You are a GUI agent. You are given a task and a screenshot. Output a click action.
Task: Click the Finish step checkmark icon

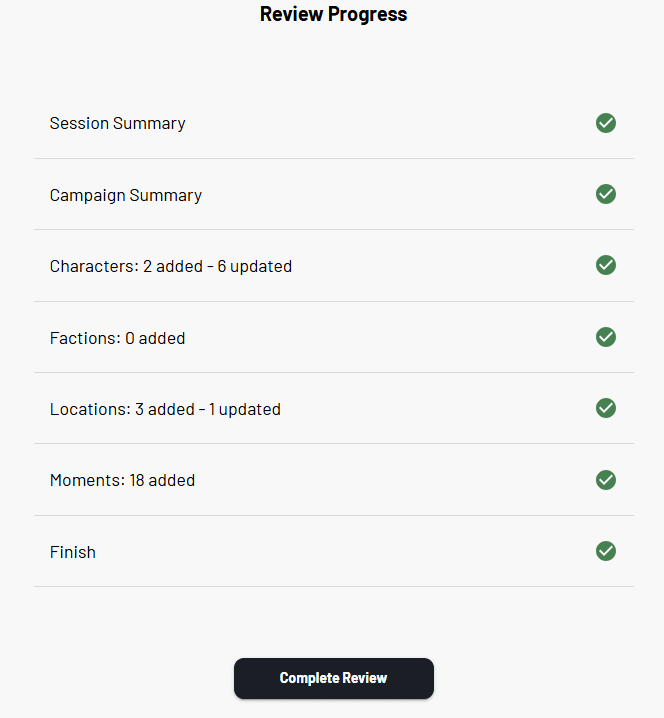[605, 551]
